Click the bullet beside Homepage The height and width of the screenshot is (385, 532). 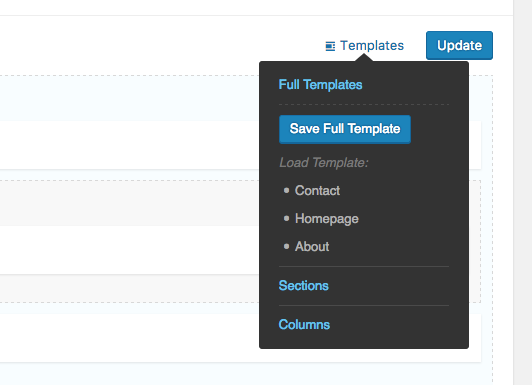286,218
